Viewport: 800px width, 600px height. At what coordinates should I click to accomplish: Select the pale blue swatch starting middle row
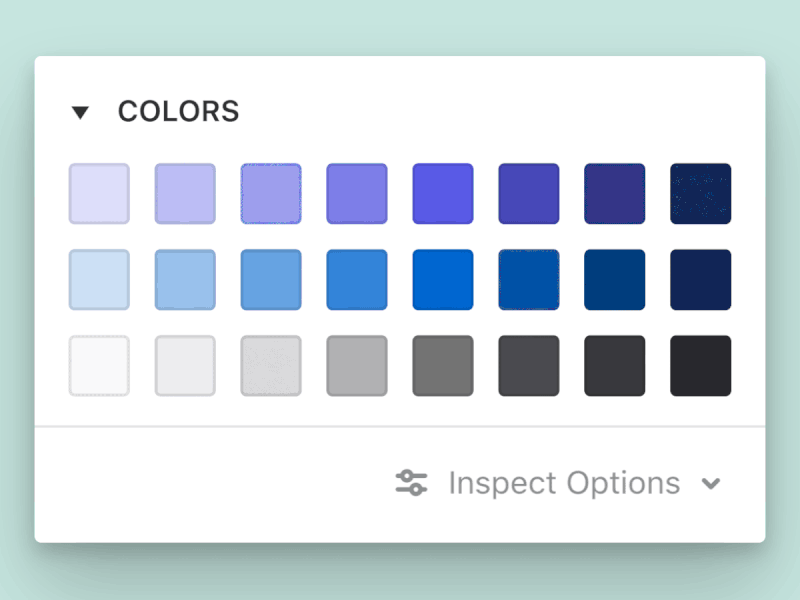point(99,279)
